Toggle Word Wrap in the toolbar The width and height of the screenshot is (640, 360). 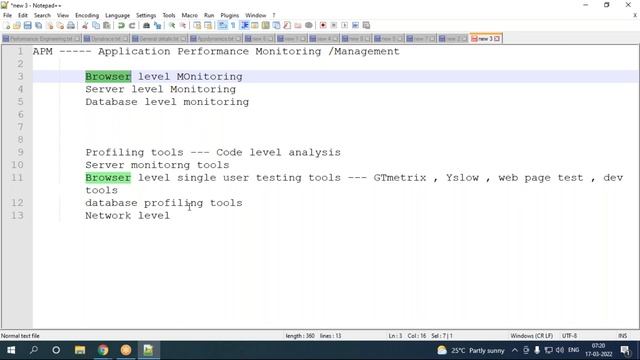click(x=222, y=25)
